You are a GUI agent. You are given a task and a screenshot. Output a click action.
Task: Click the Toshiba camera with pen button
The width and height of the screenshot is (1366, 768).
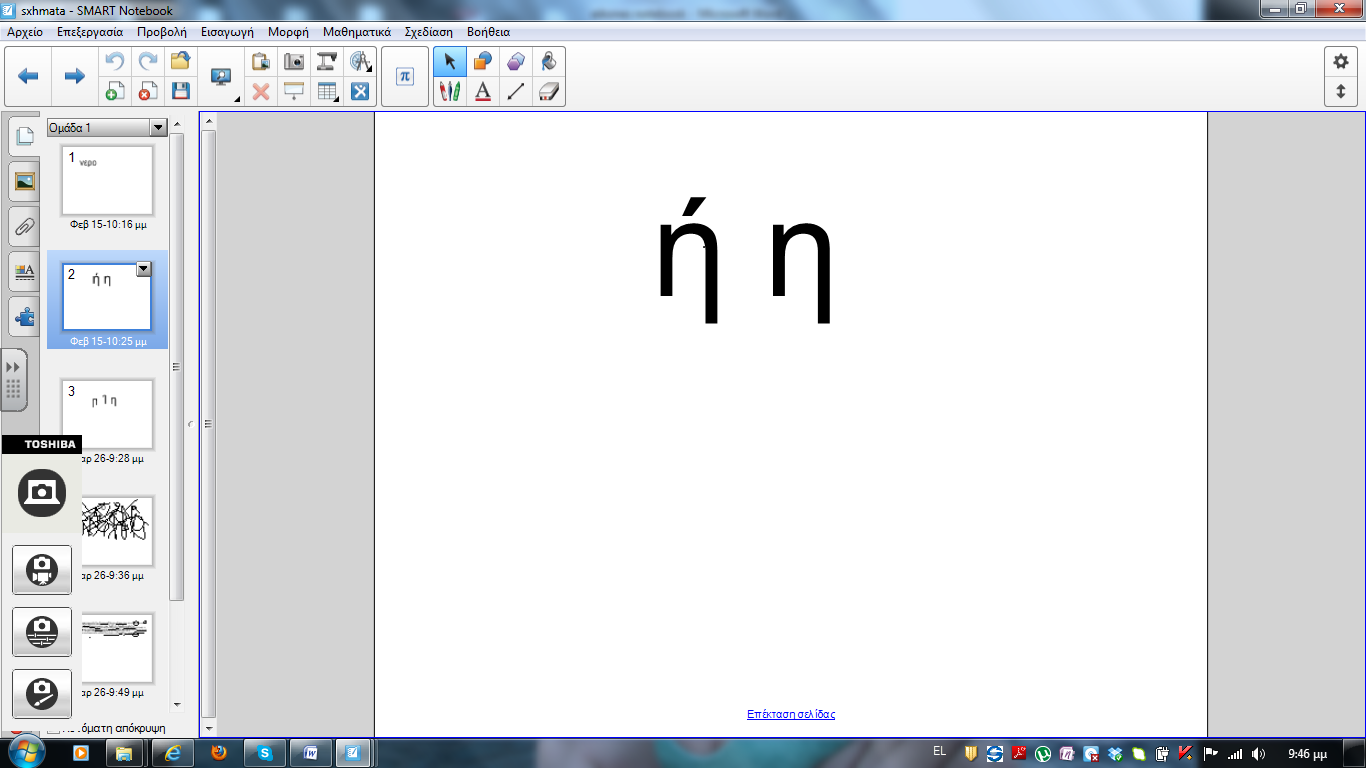click(x=42, y=694)
